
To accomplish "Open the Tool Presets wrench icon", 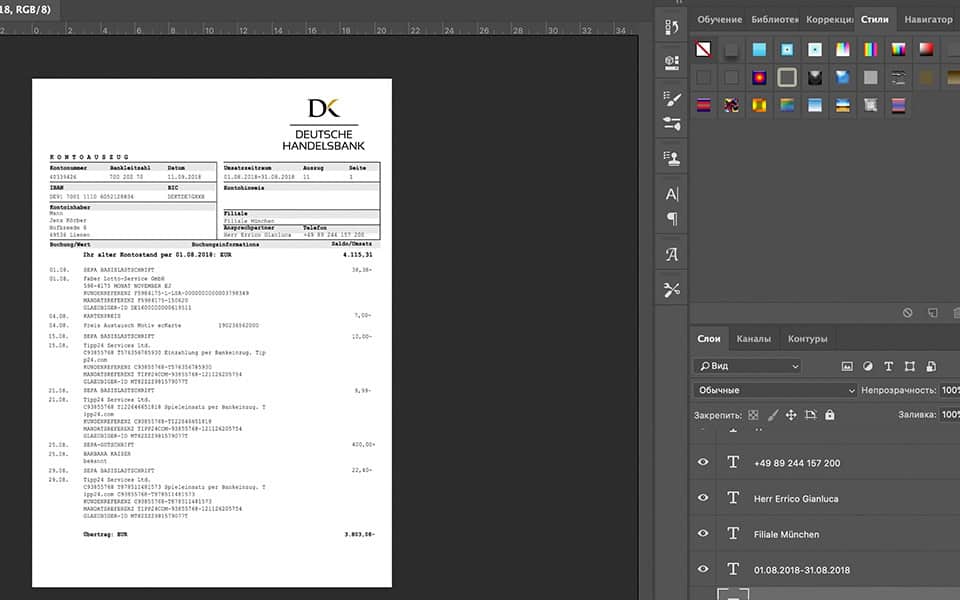I will (x=672, y=289).
